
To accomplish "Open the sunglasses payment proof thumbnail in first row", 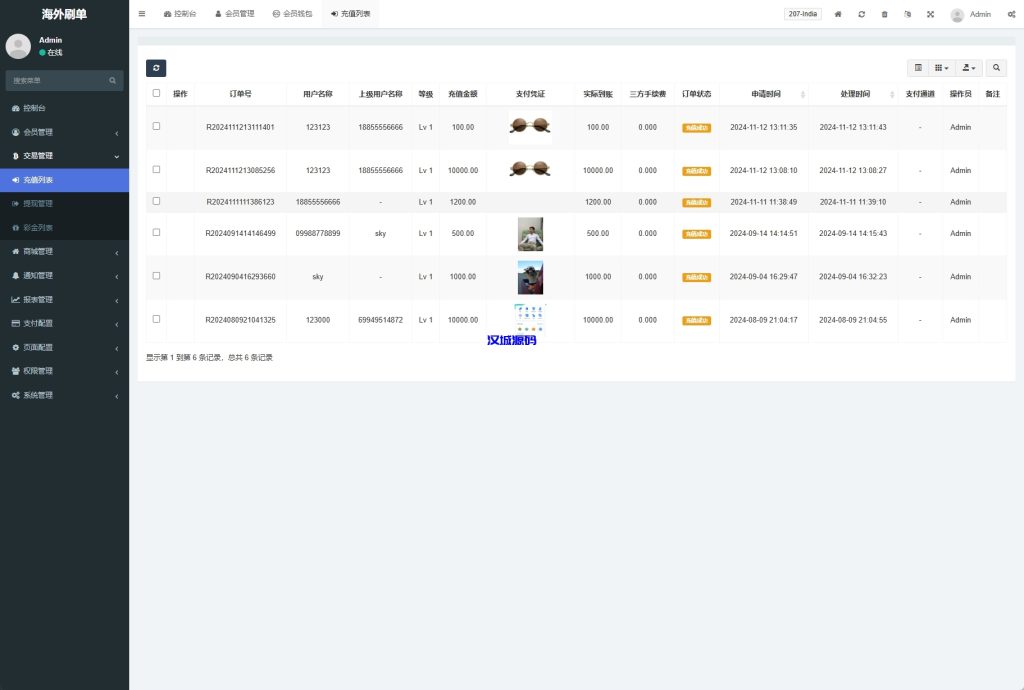I will tap(530, 126).
